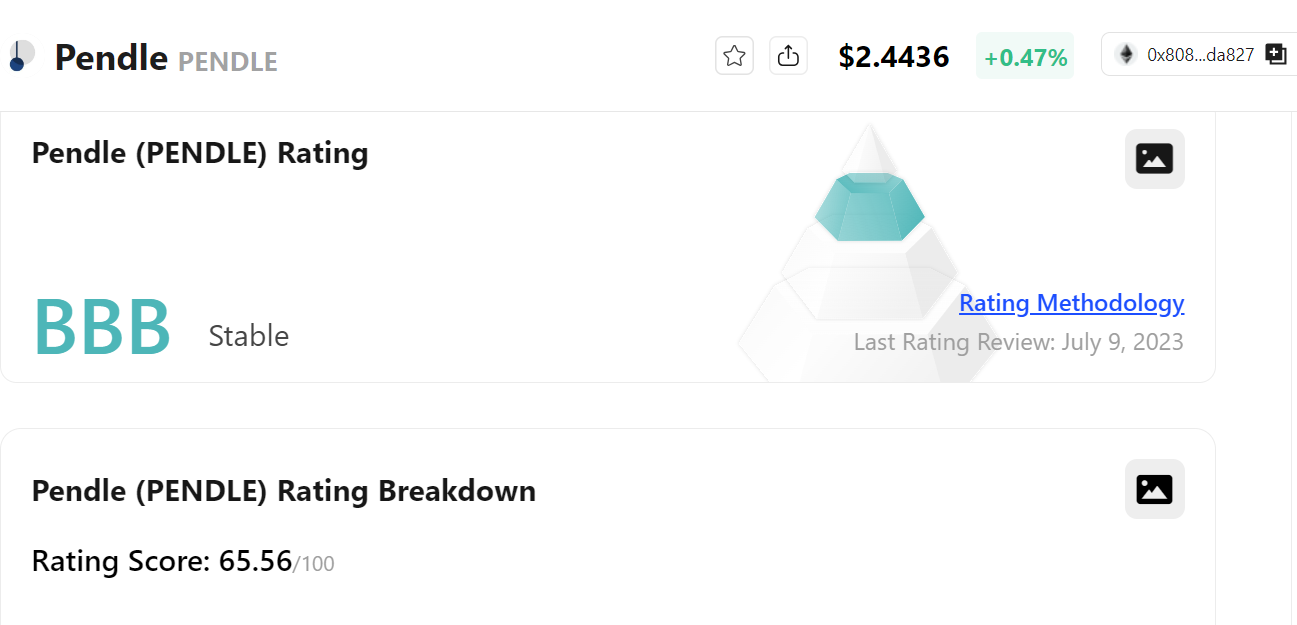Click the Pendle token logo icon
Viewport: 1297px width, 625px height.
20,56
